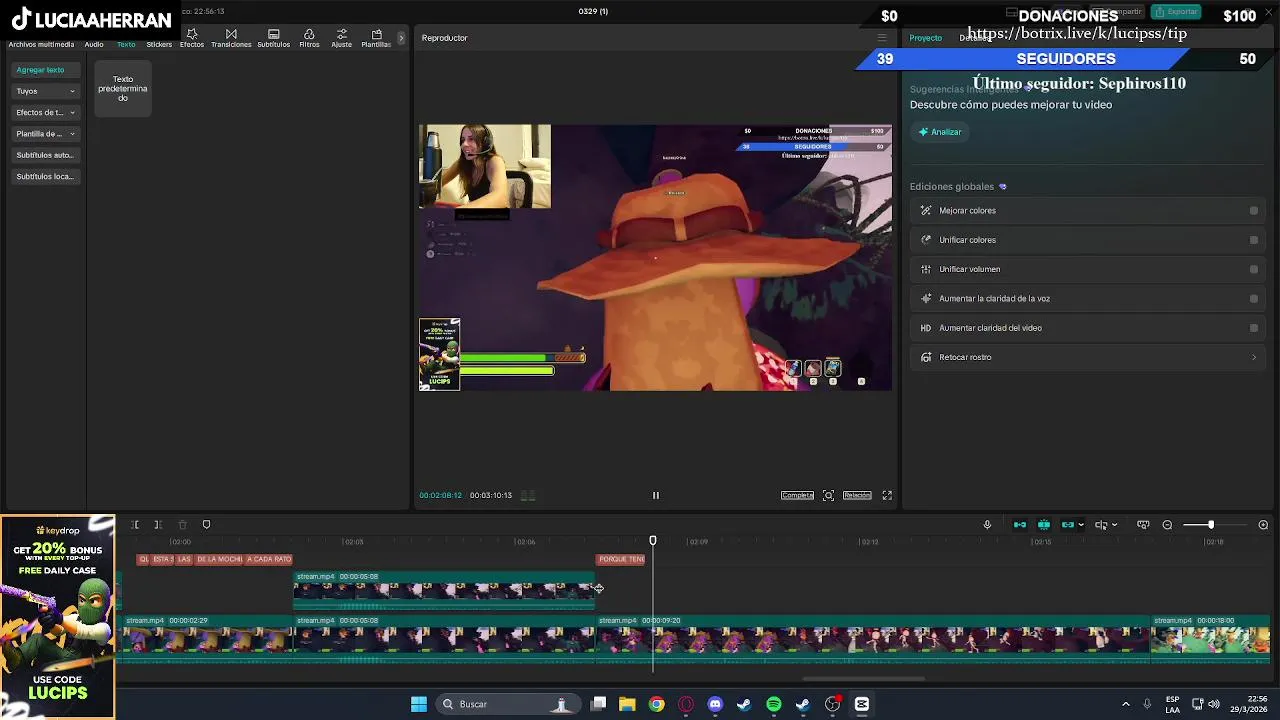The width and height of the screenshot is (1280, 720).
Task: Click the Analizar button
Action: [940, 132]
